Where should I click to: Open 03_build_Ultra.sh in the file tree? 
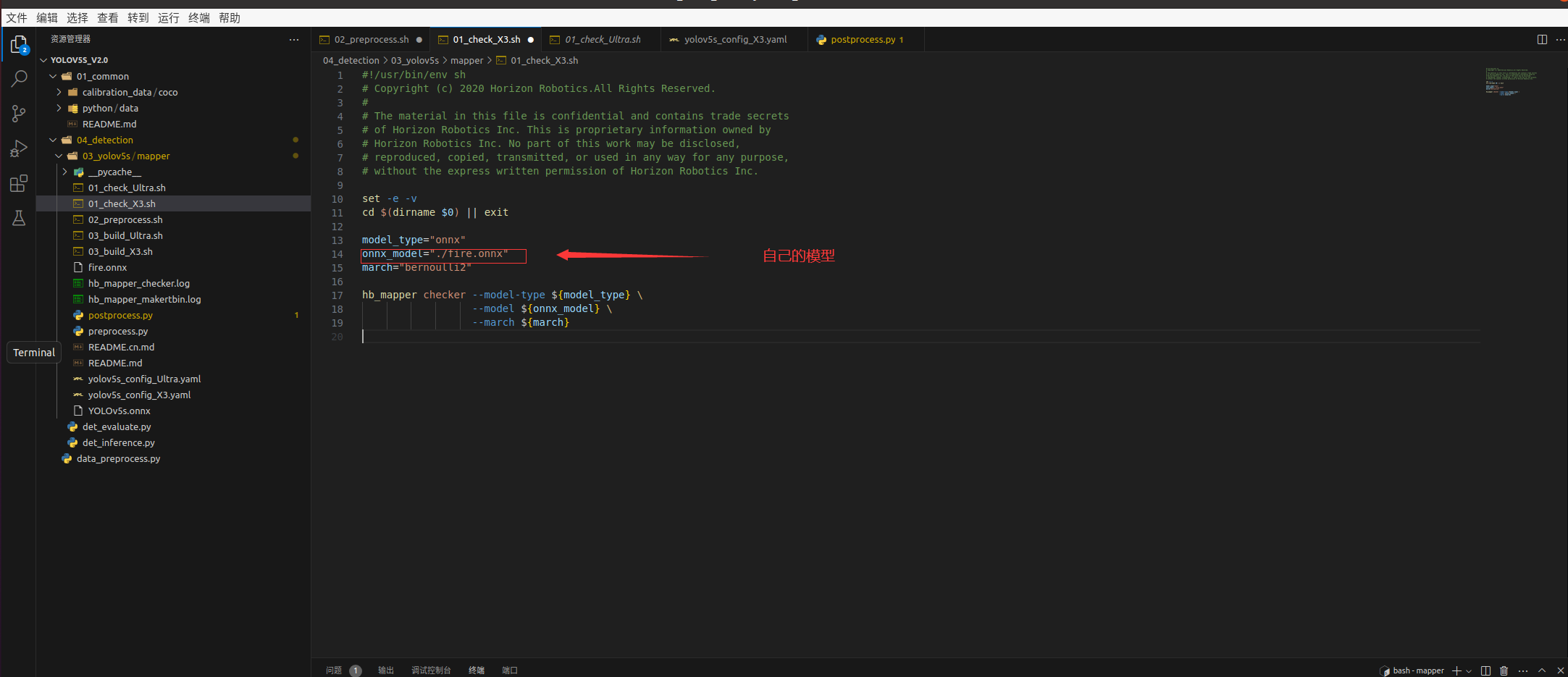[x=174, y=235]
